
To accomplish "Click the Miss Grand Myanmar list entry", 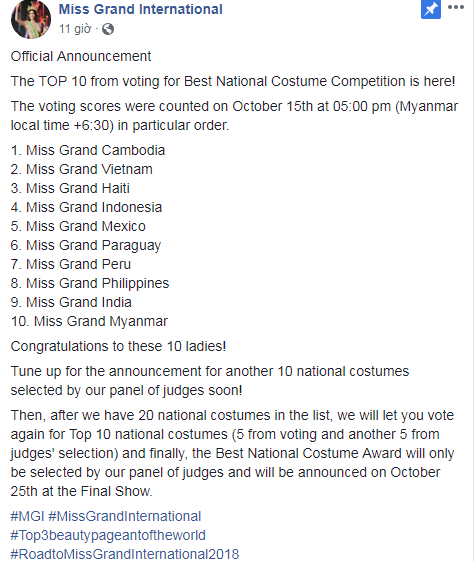I will pos(89,321).
